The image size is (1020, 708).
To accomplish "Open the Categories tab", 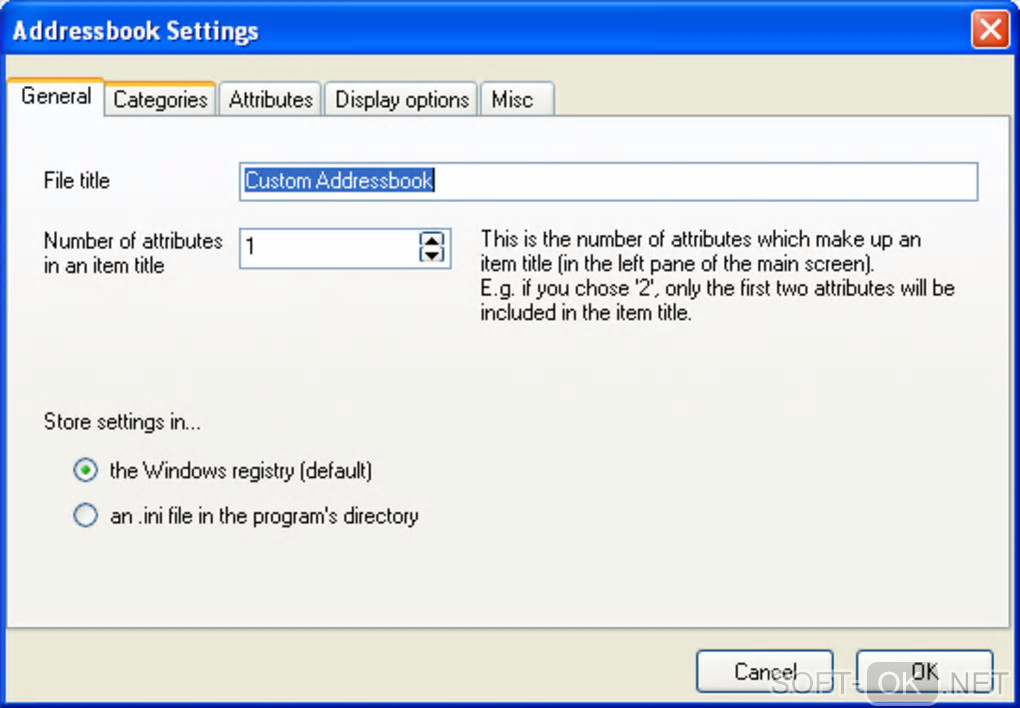I will [x=160, y=99].
